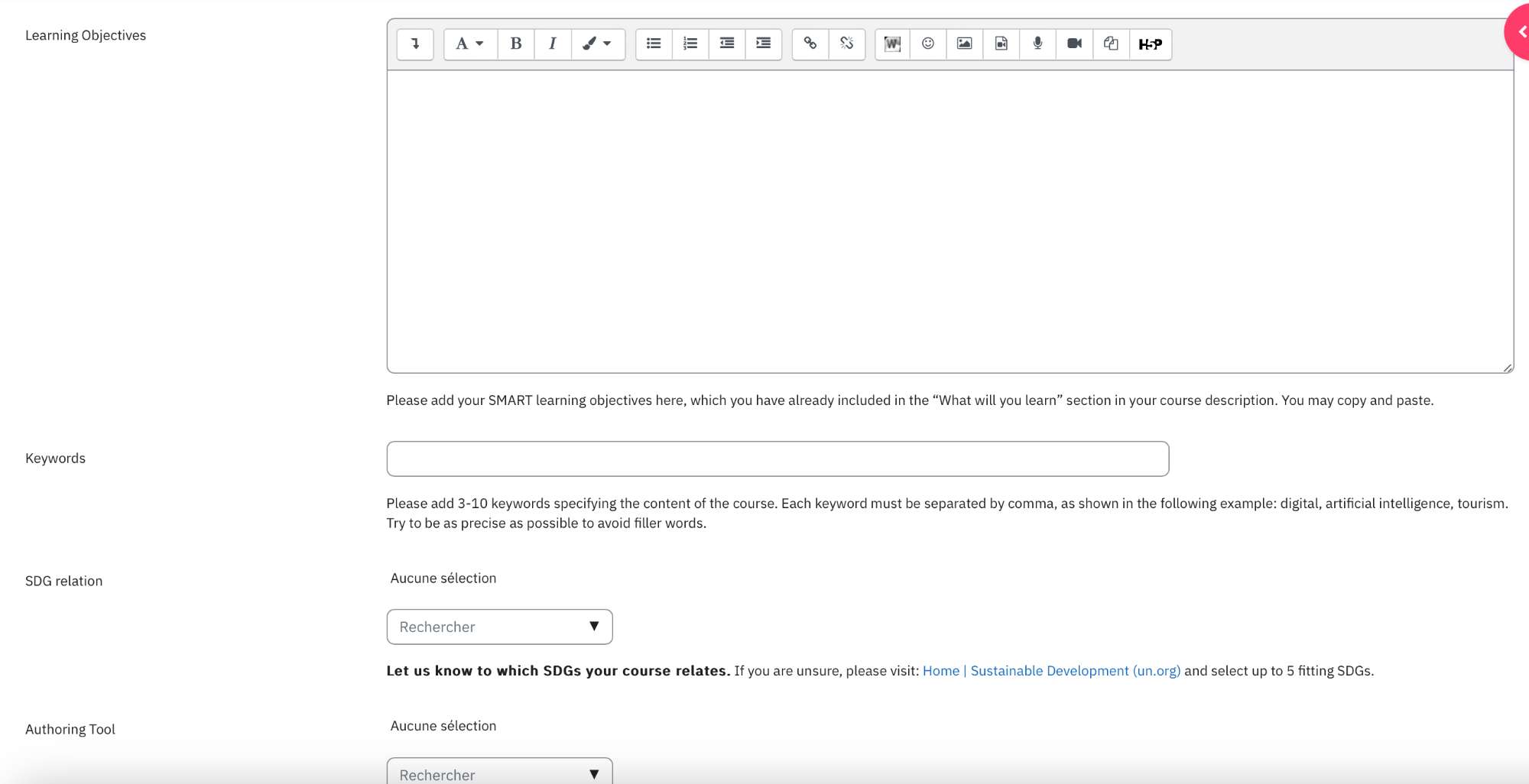
Task: Click the indent button
Action: pyautogui.click(x=764, y=44)
